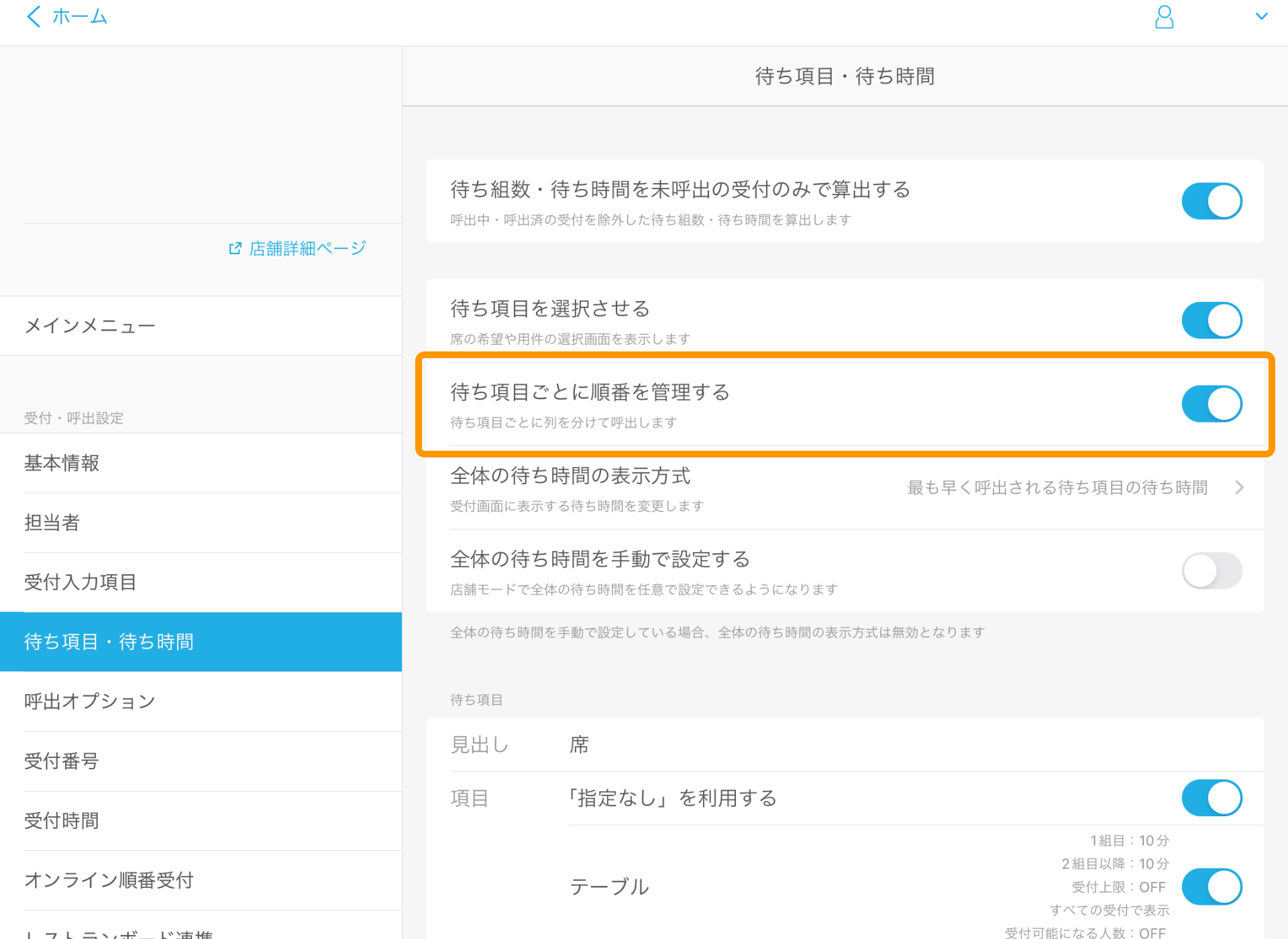Toggle 待ち項目を選択させる switch
Screen dimensions: 1288x939
(1212, 320)
